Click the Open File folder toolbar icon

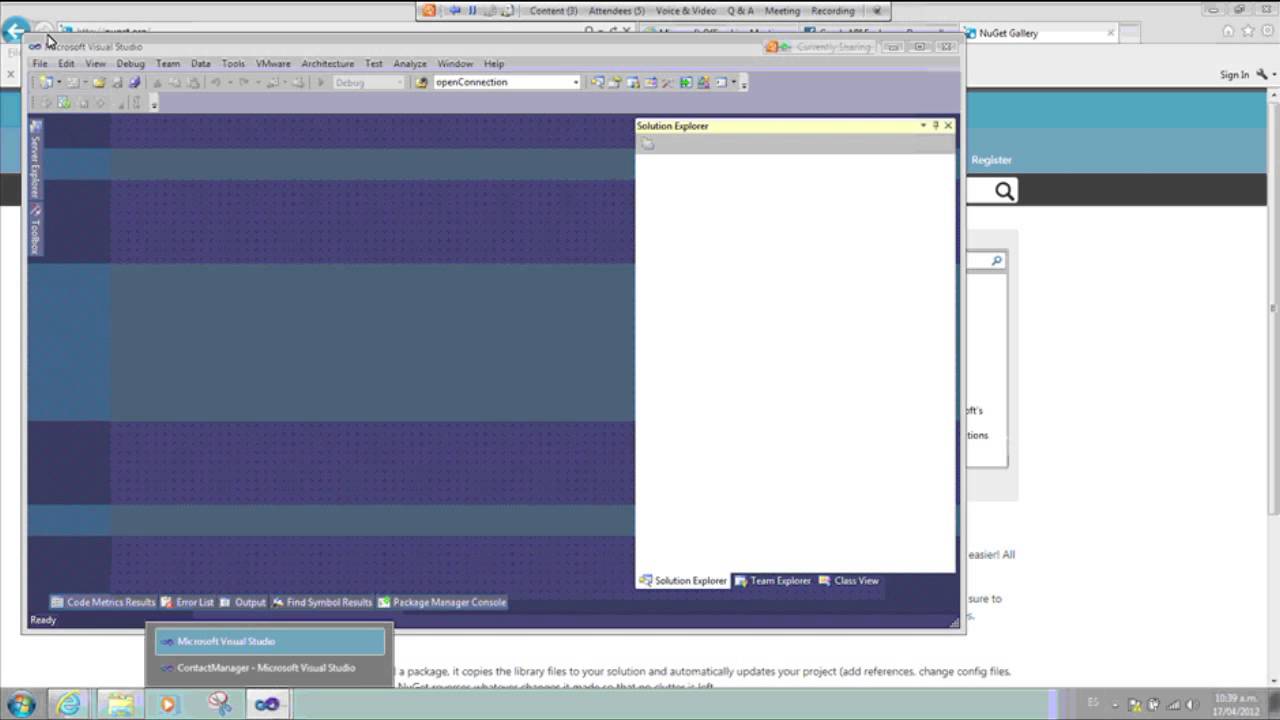[x=99, y=83]
